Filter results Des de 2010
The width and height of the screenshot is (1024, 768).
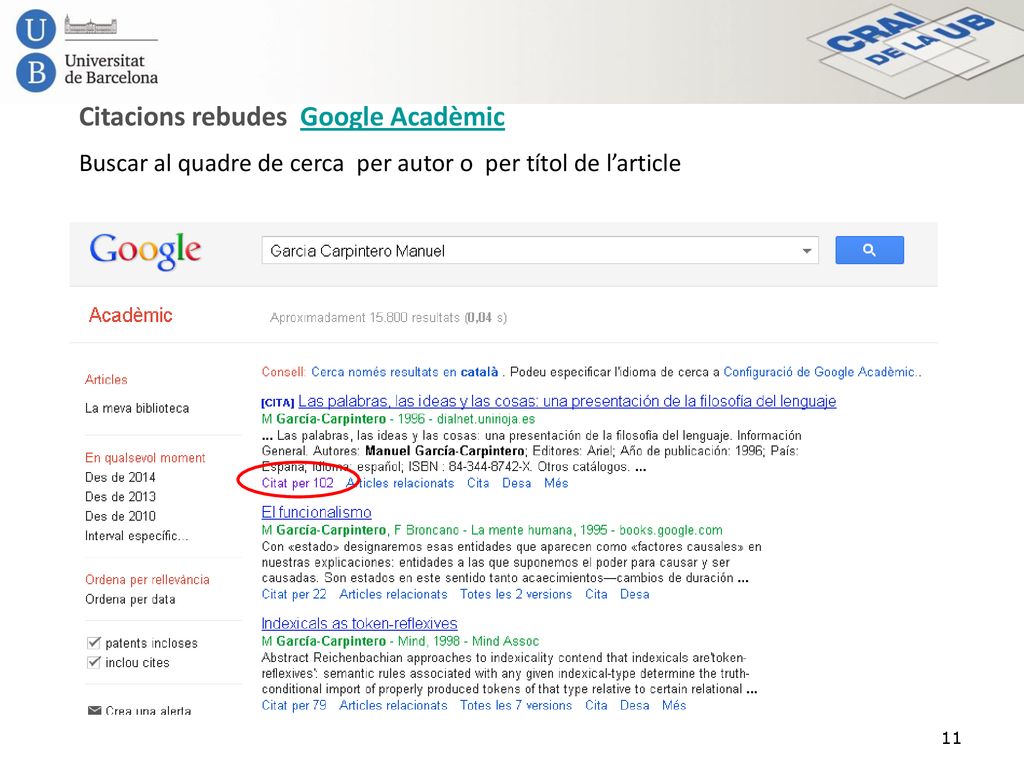[x=120, y=516]
